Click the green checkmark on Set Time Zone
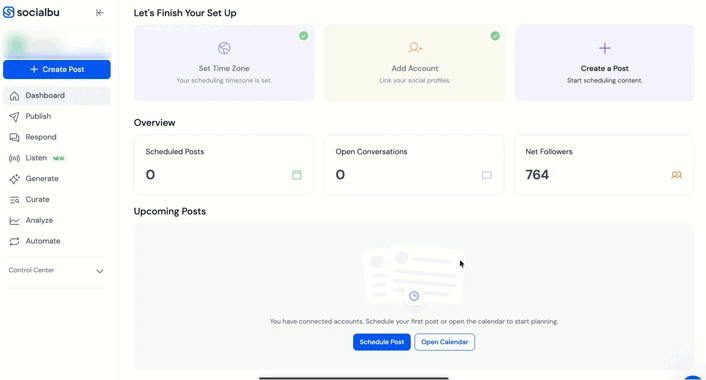Viewport: 706px width, 380px height. (x=303, y=36)
